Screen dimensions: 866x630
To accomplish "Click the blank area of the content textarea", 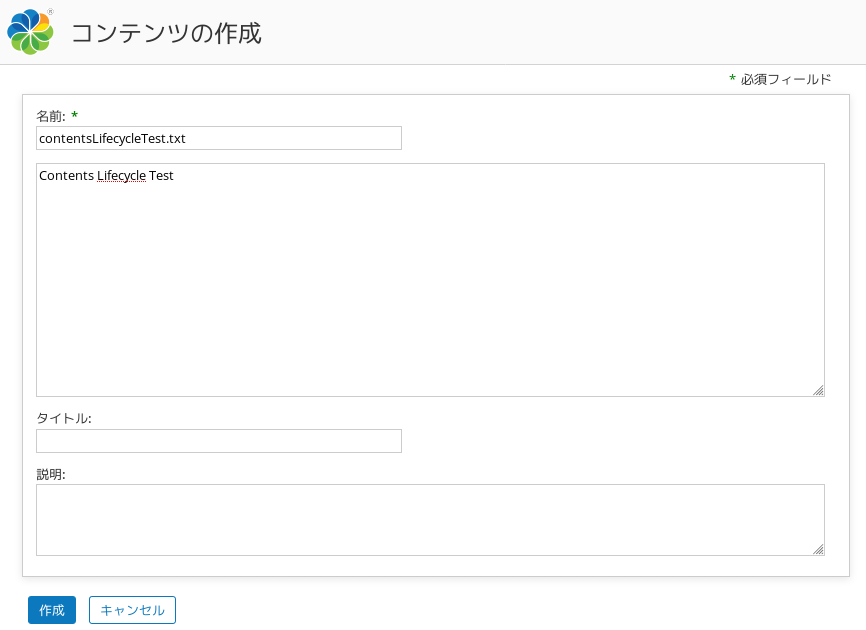I will tap(430, 287).
